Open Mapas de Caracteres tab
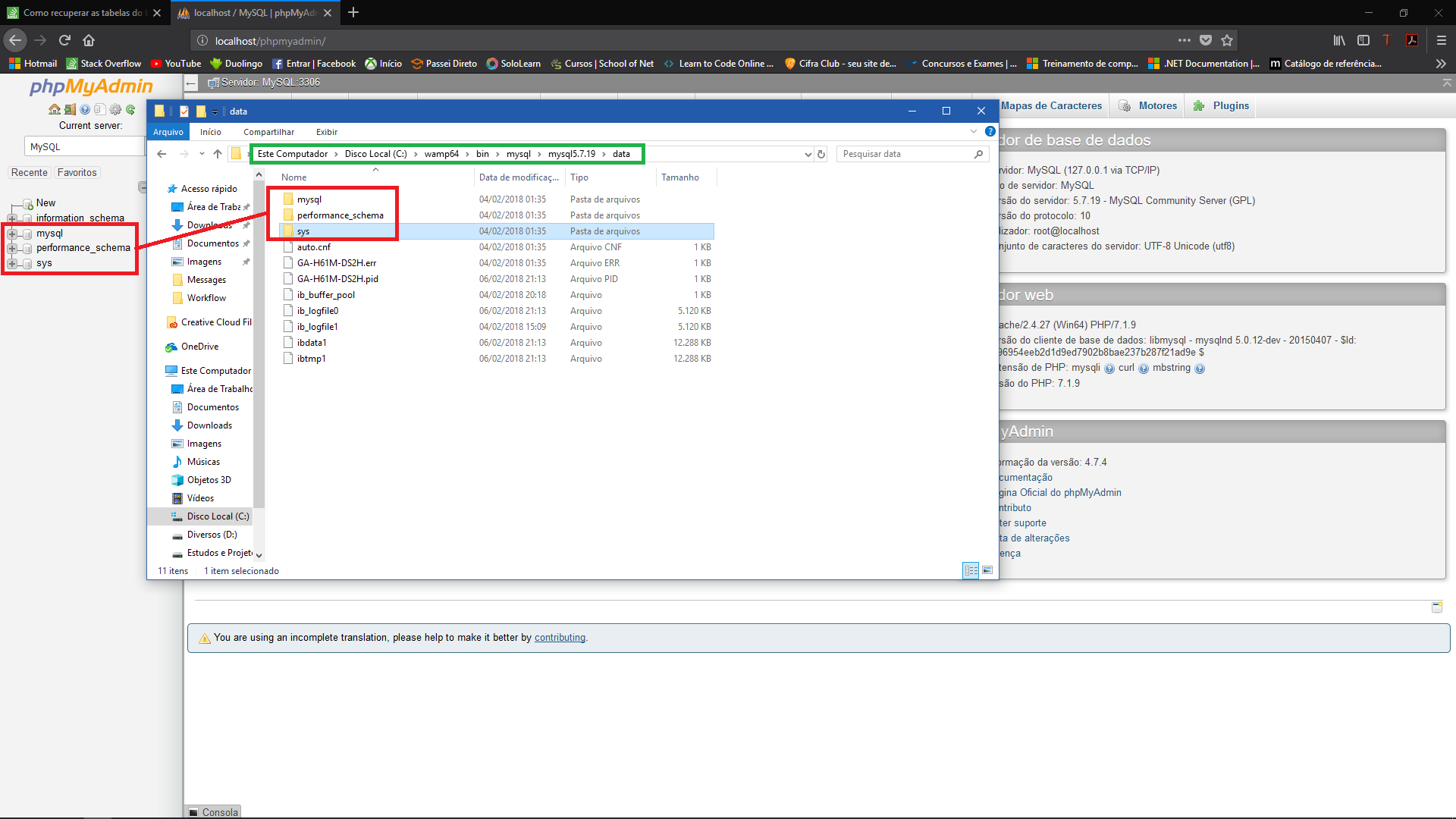Image resolution: width=1456 pixels, height=819 pixels. [1051, 106]
